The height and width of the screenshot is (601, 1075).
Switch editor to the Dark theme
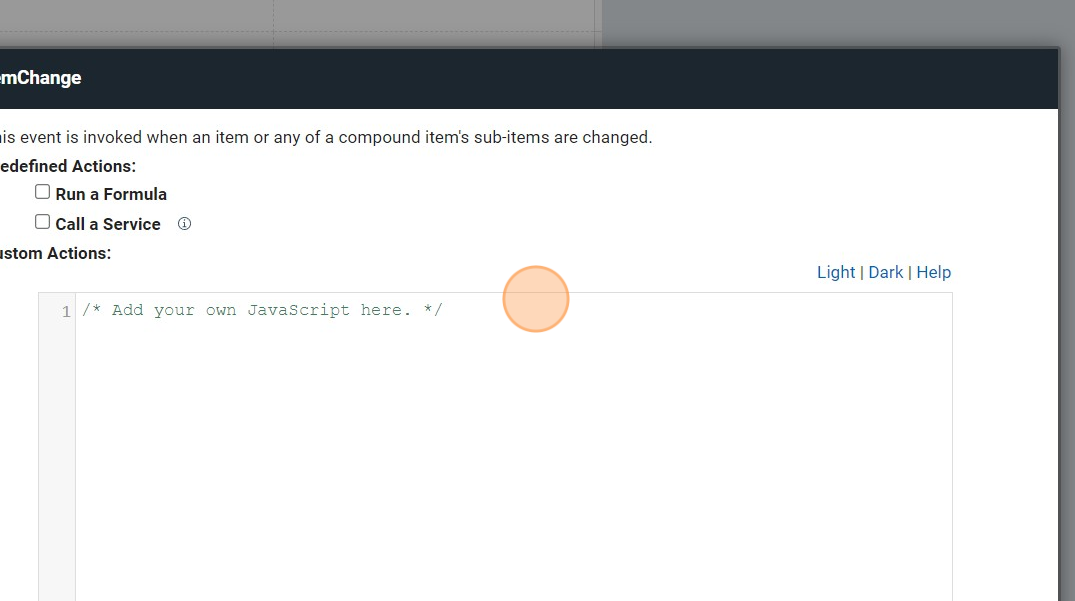tap(886, 272)
